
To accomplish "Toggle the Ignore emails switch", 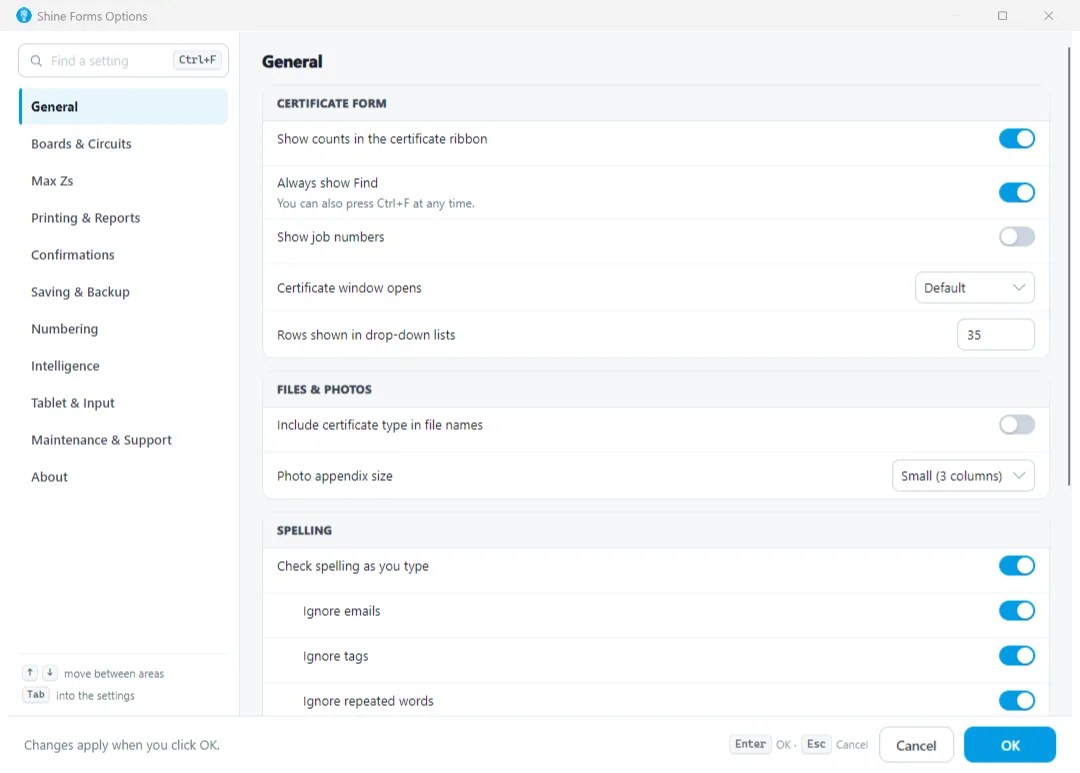I will pos(1017,611).
